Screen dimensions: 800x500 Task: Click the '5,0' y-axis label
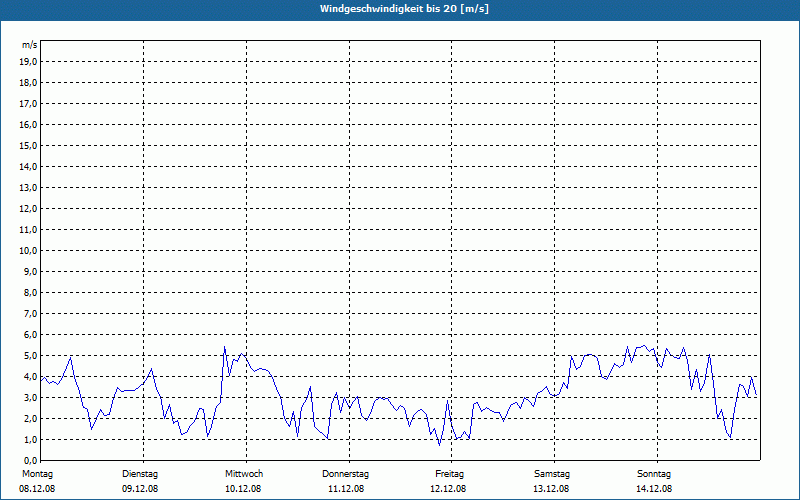[30, 356]
